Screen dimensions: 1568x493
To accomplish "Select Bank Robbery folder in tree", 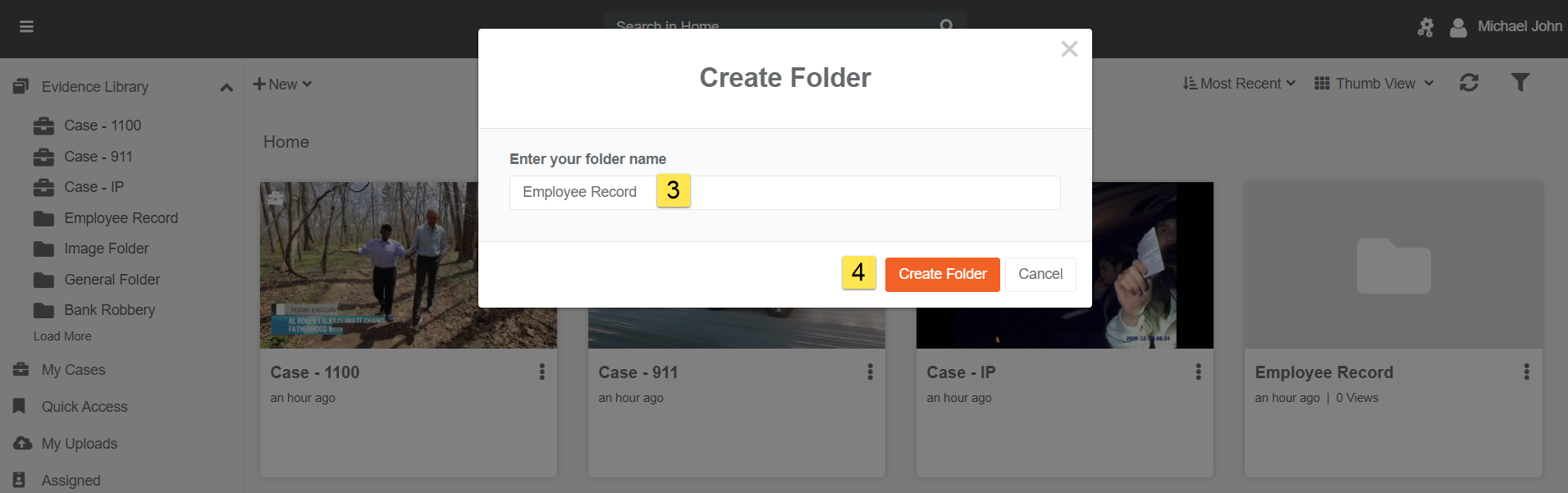I will click(109, 310).
